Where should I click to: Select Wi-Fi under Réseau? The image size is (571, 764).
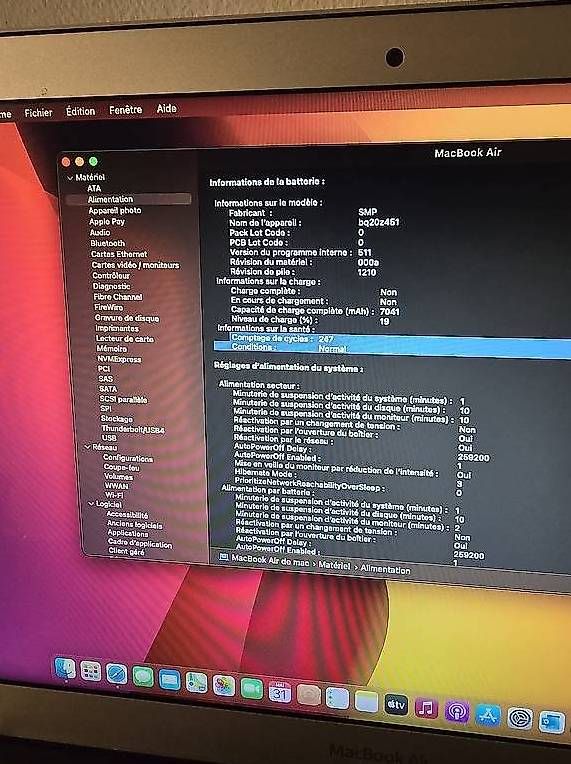[x=114, y=495]
